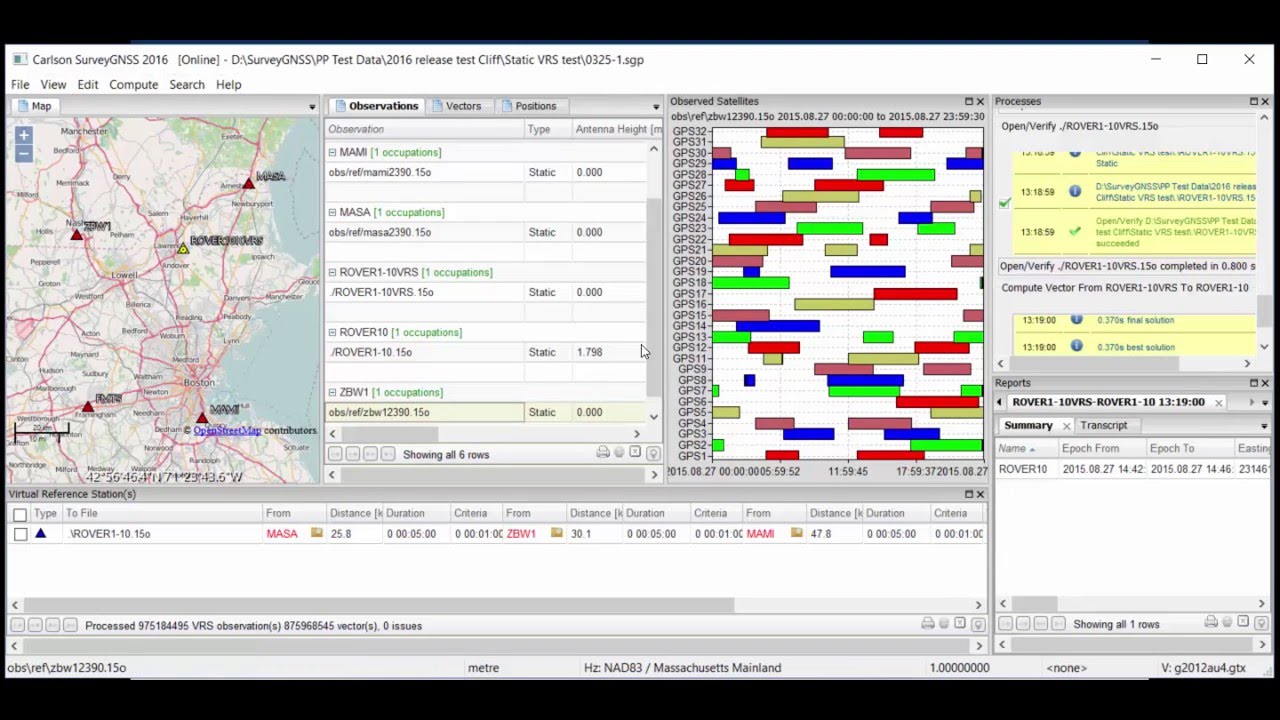Click the folder icon next to ZBW1
Image resolution: width=1280 pixels, height=720 pixels.
click(x=557, y=533)
